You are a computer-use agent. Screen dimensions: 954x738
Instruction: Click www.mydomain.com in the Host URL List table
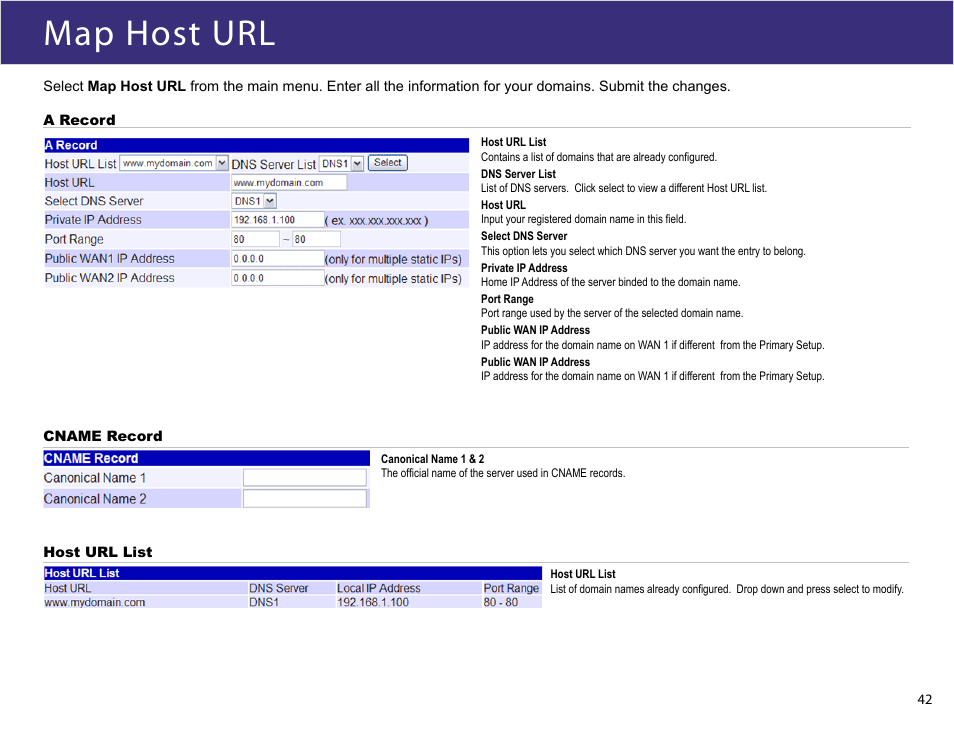(x=94, y=602)
